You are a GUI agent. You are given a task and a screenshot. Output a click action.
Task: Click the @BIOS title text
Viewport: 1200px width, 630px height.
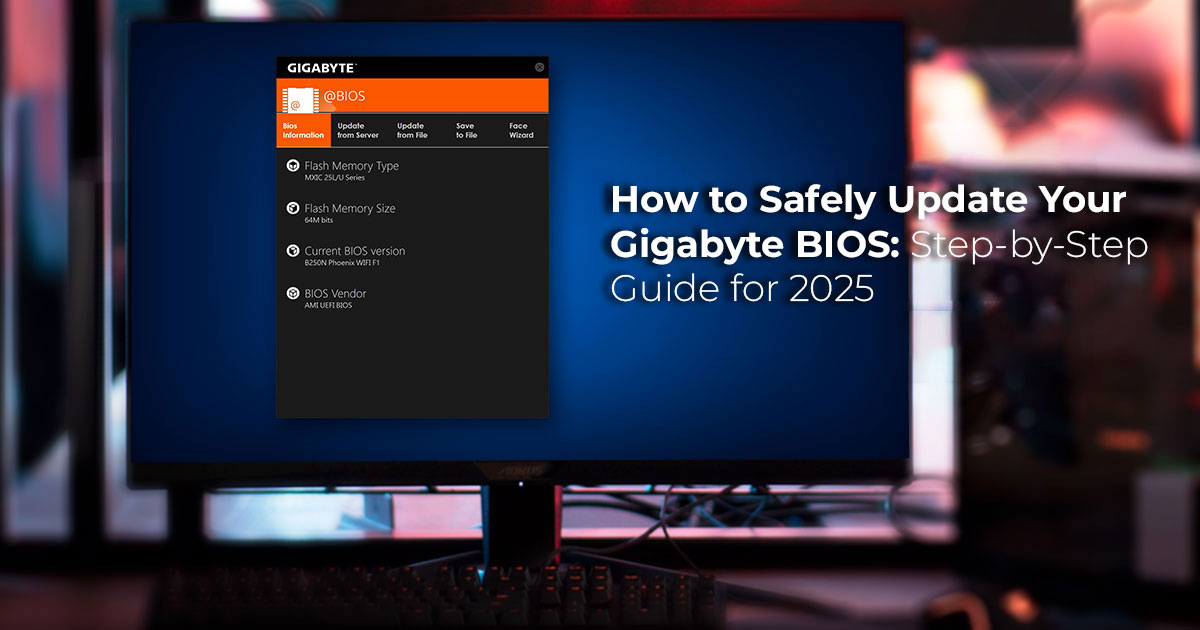[x=344, y=97]
